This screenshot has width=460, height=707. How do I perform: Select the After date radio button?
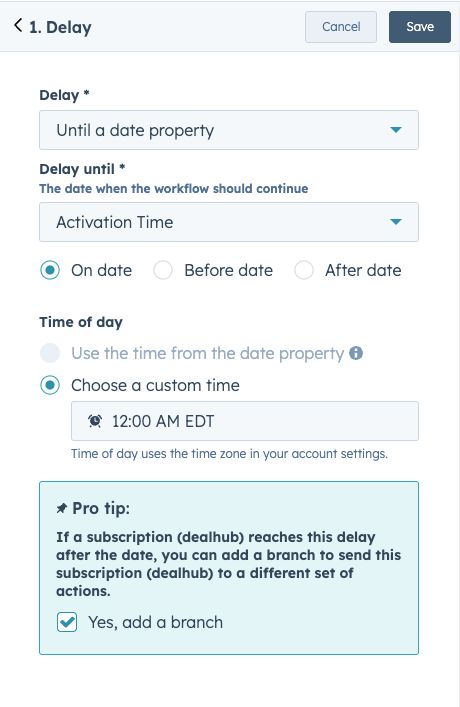tap(304, 271)
